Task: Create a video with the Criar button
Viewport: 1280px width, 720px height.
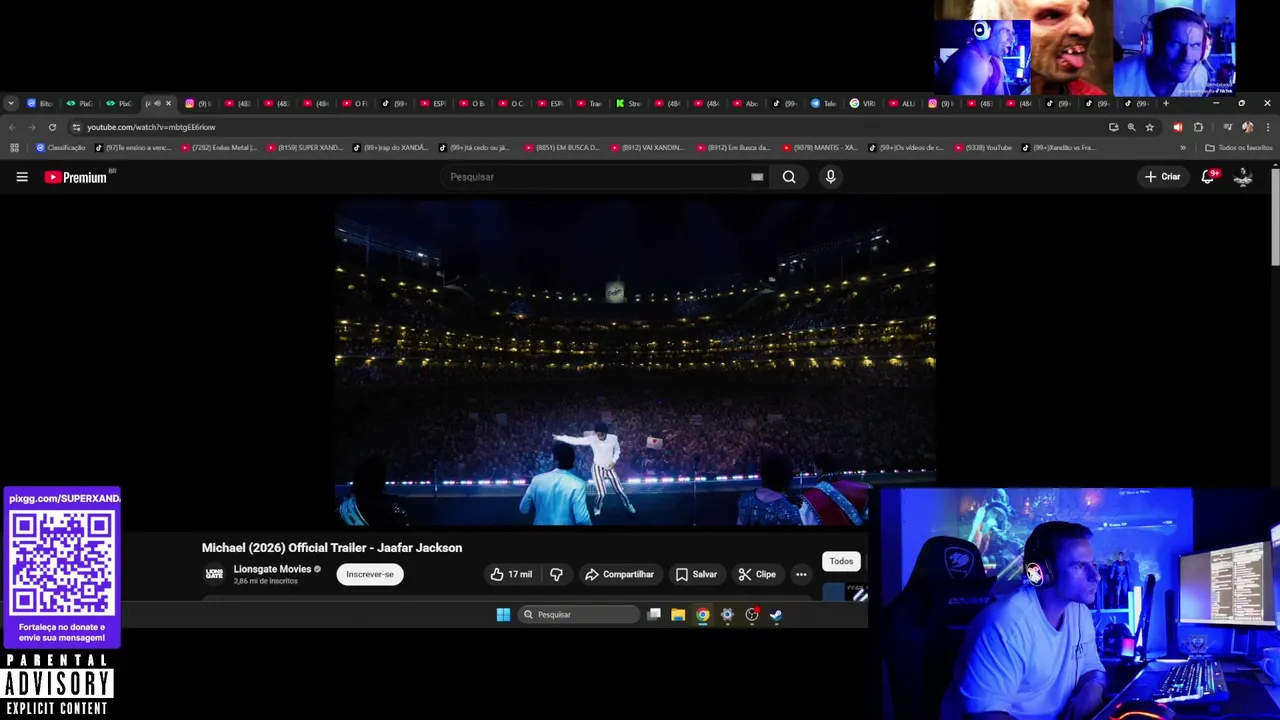Action: pyautogui.click(x=1163, y=177)
